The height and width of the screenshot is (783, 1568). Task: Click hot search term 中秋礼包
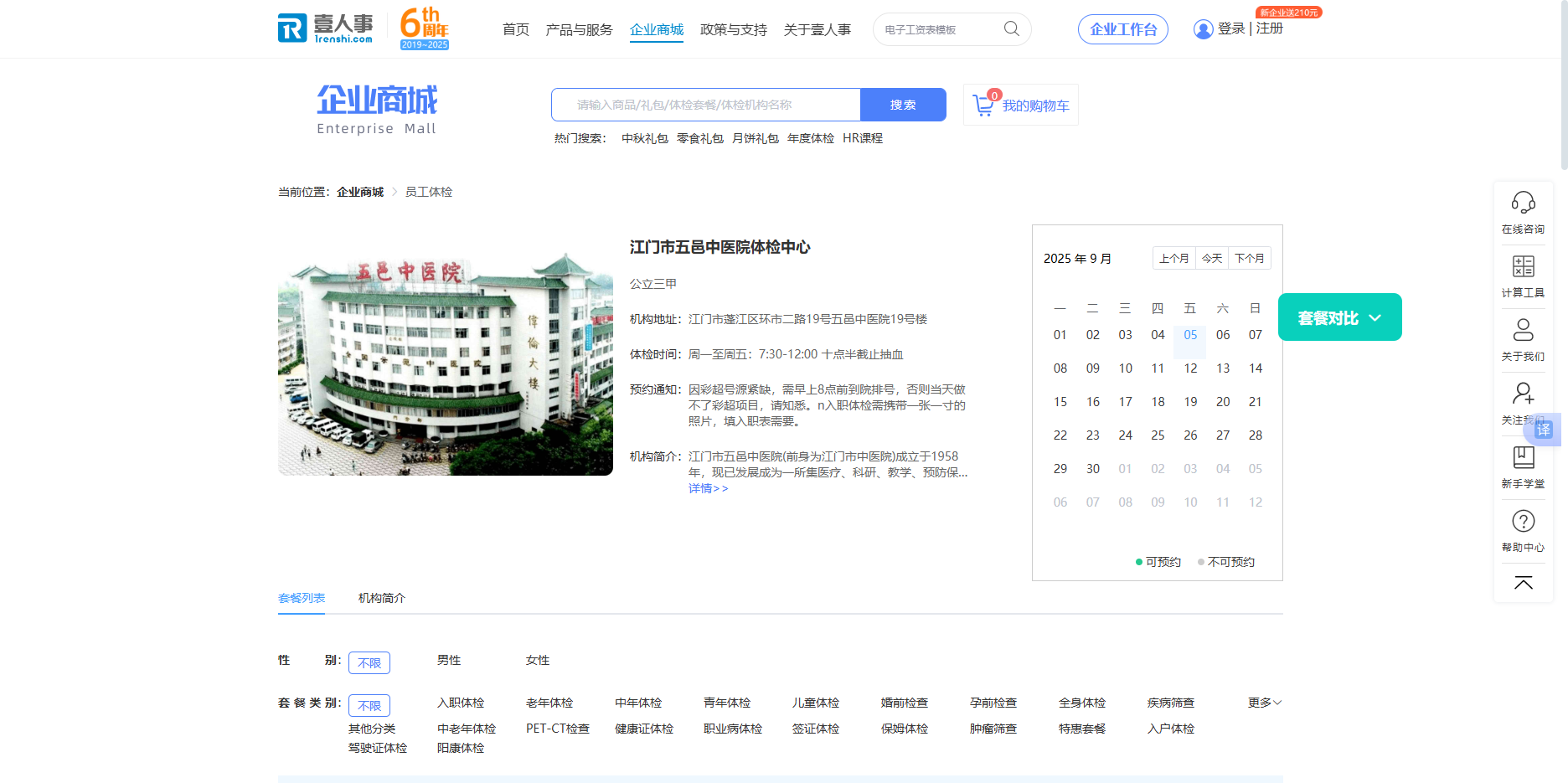click(645, 138)
